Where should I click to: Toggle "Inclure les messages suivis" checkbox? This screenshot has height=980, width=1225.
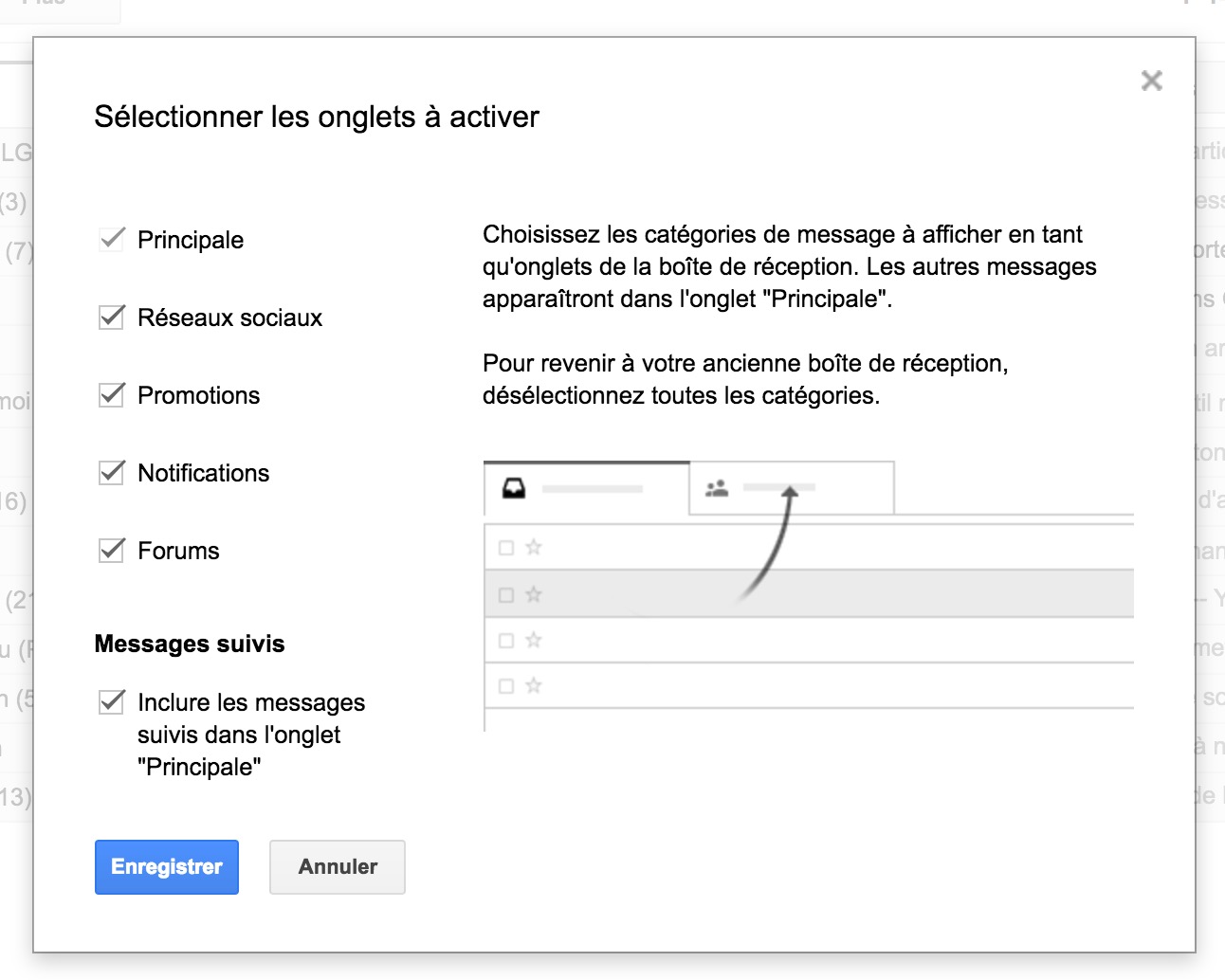point(112,701)
